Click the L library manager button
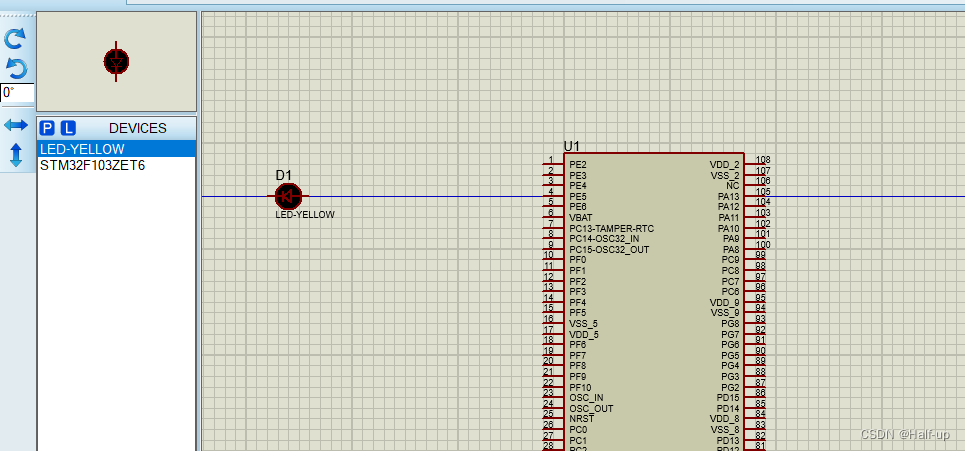965x451 pixels. click(68, 128)
